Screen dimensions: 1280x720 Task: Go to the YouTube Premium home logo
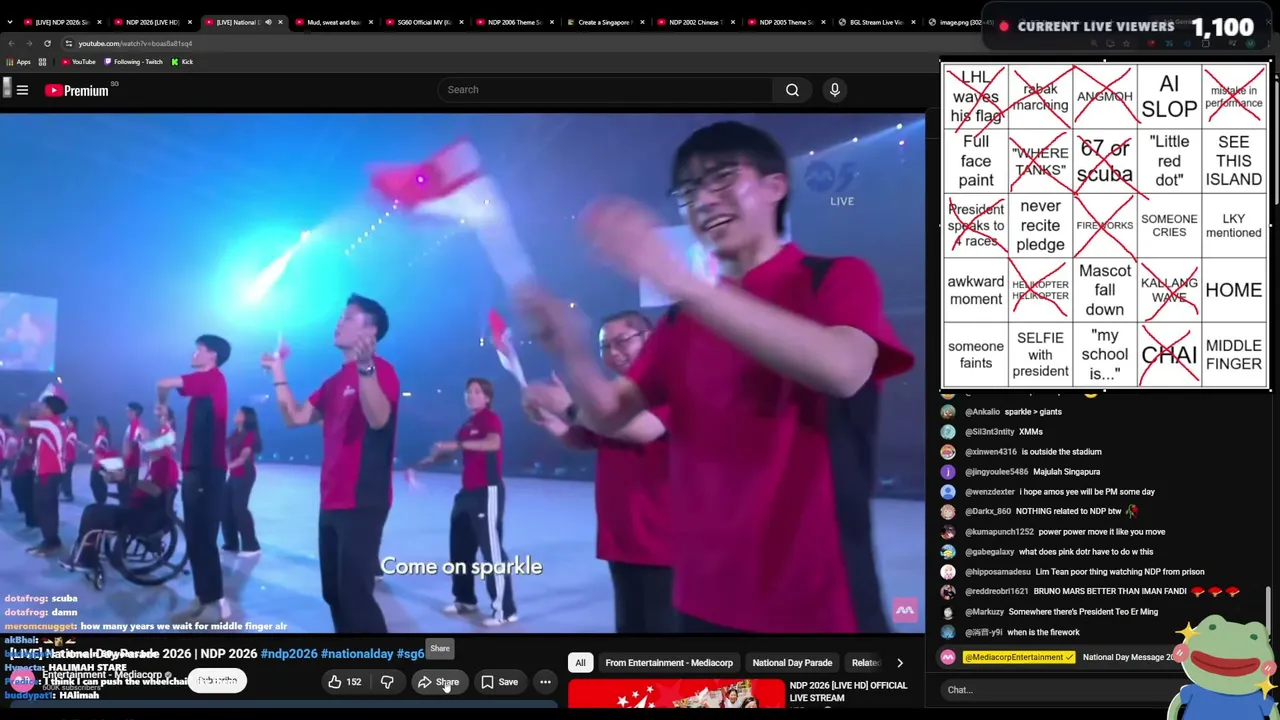click(x=77, y=90)
